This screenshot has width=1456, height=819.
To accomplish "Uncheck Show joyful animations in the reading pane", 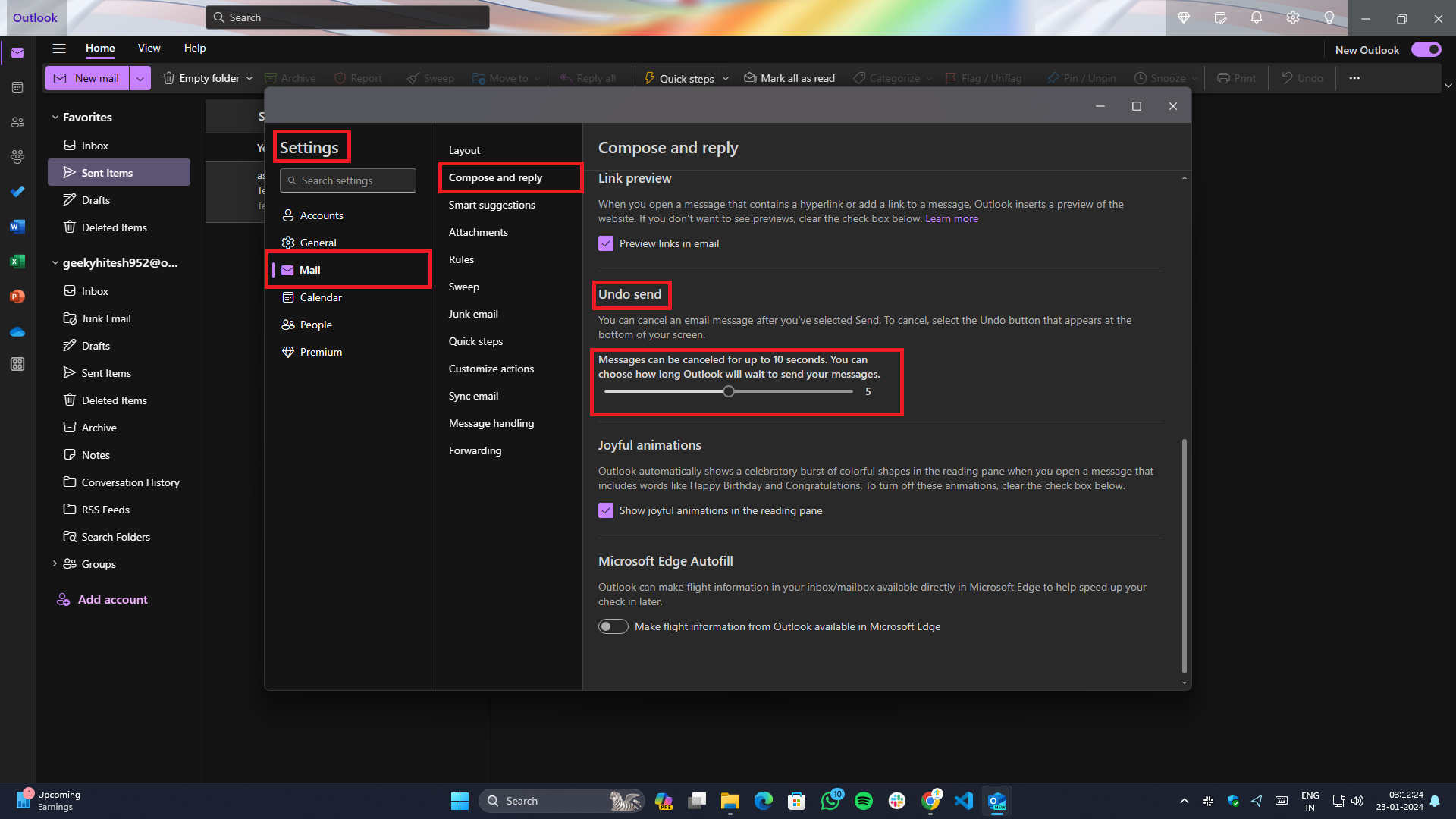I will [x=605, y=510].
